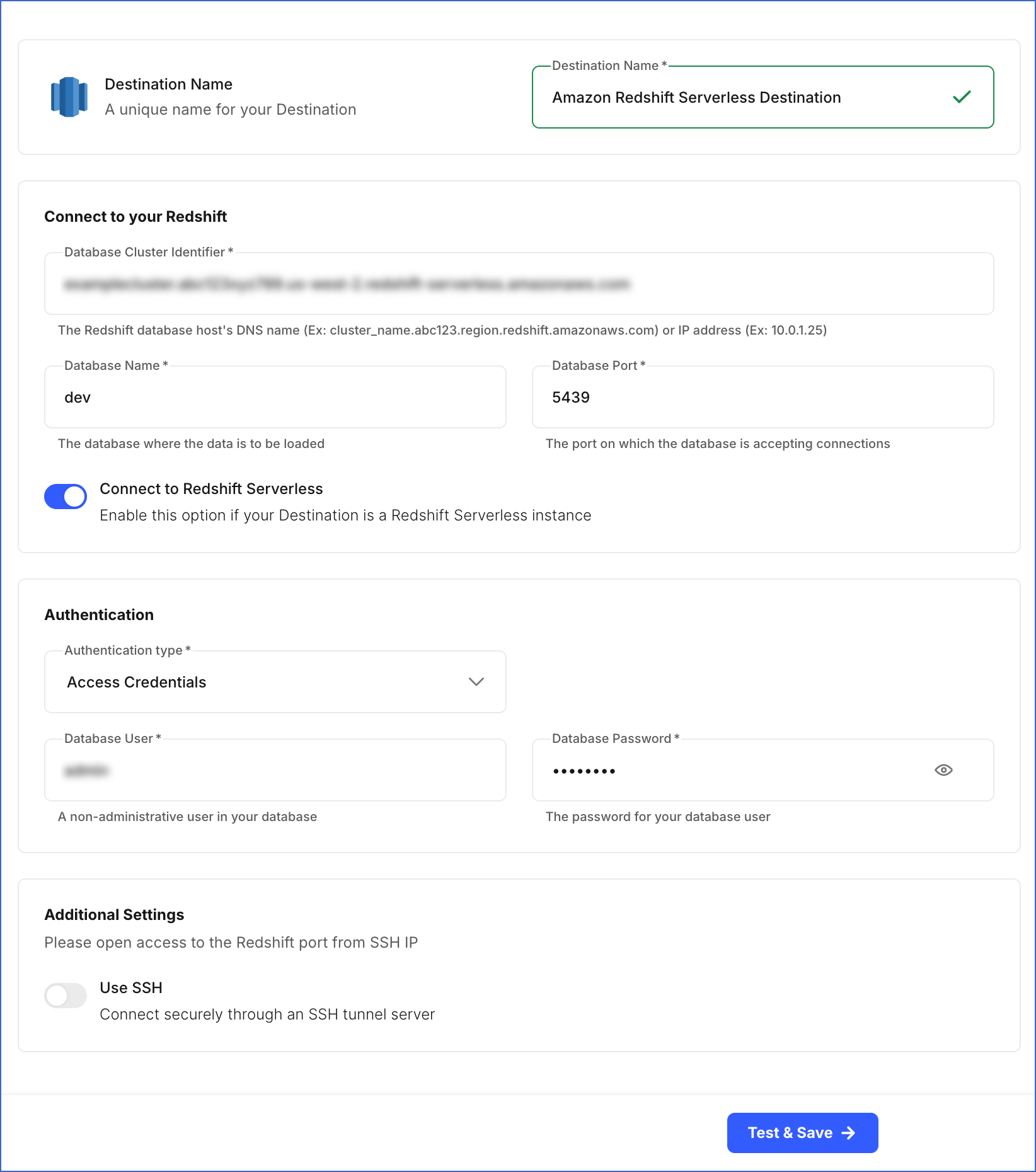Viewport: 1036px width, 1172px height.
Task: Click the Connect to Redshift Serverless label
Action: click(211, 488)
